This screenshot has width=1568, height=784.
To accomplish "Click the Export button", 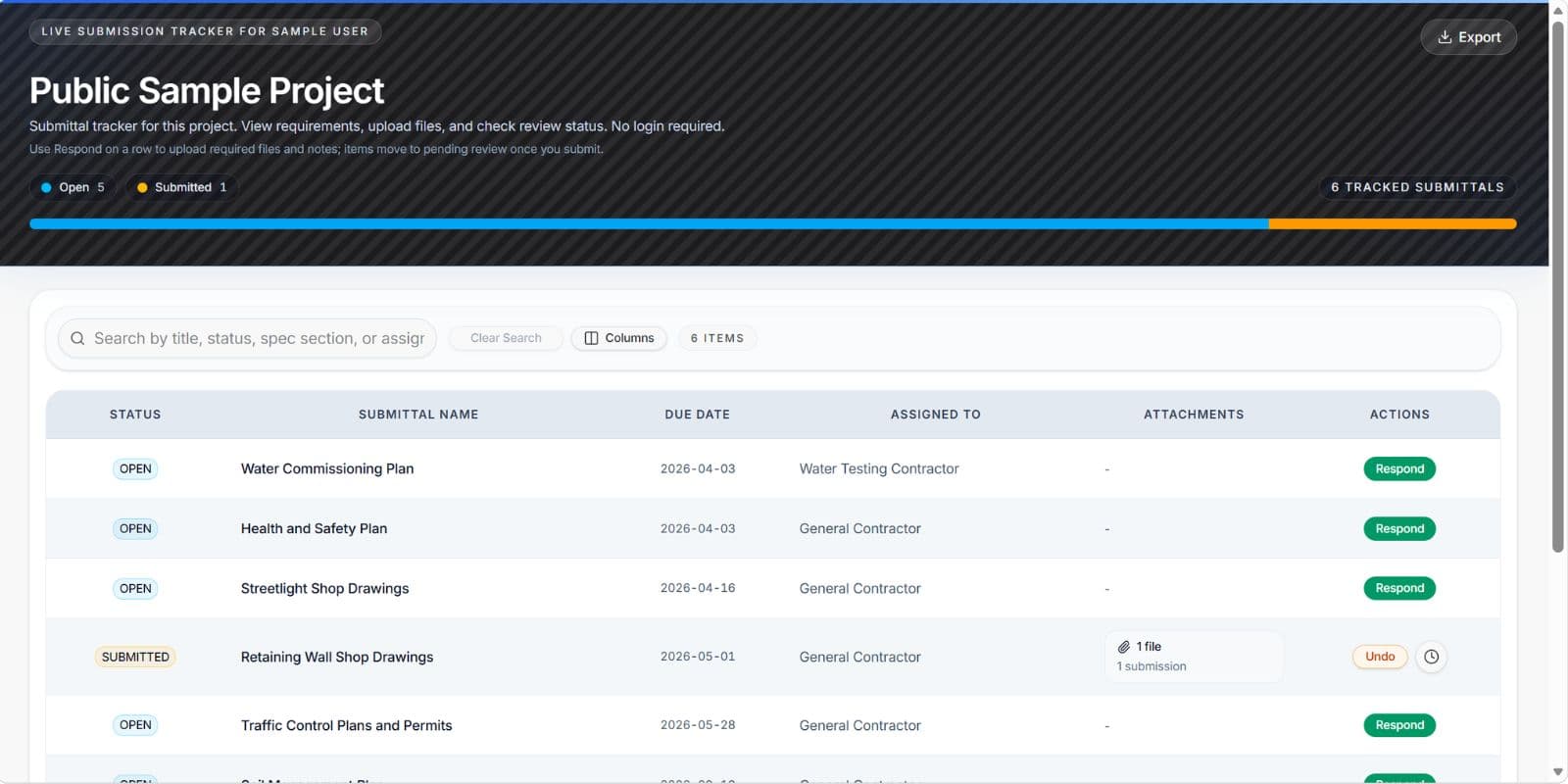I will 1468,37.
